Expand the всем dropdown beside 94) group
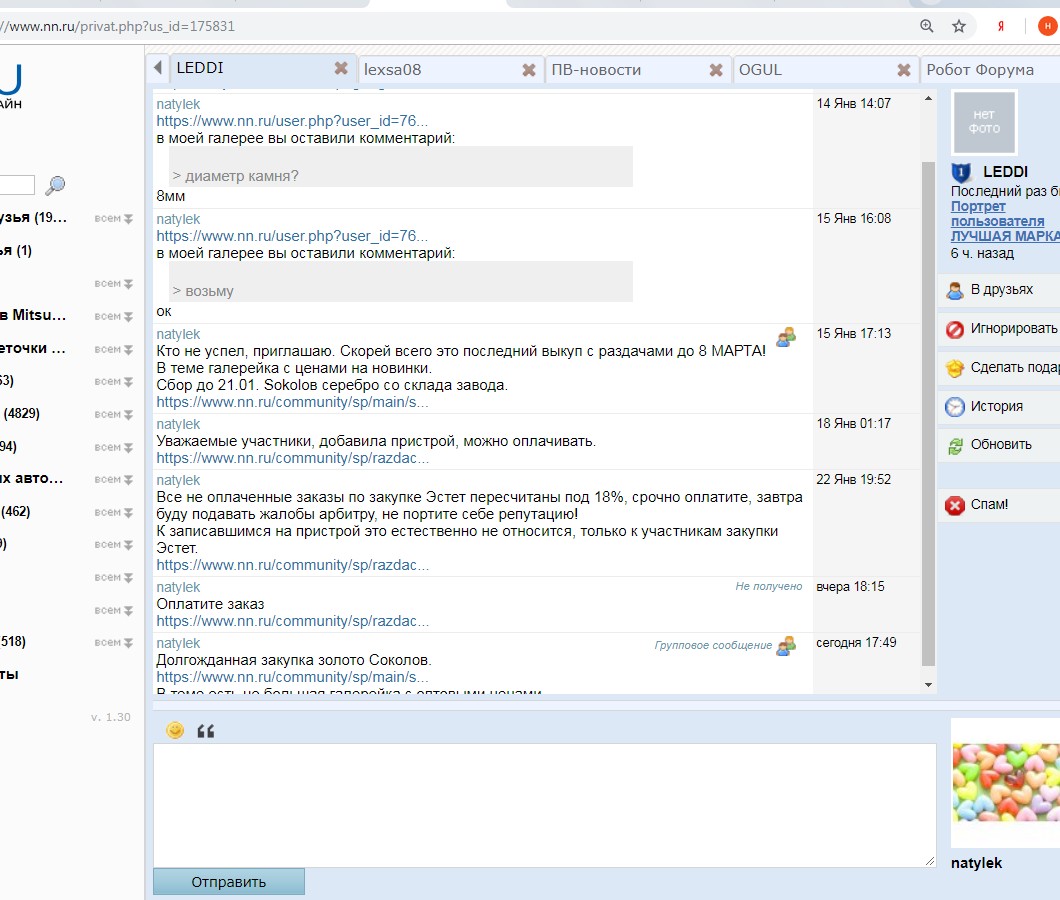 click(x=114, y=447)
